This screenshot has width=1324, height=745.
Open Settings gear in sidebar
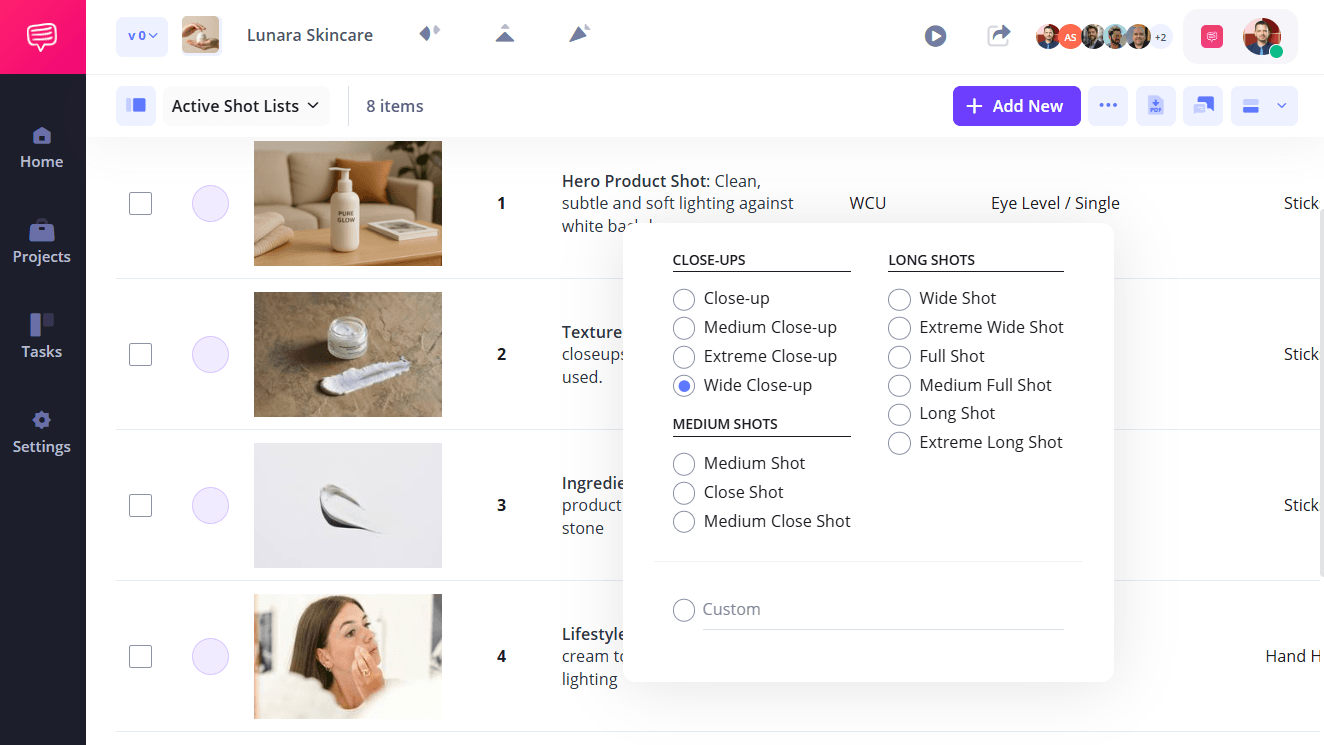[x=42, y=433]
